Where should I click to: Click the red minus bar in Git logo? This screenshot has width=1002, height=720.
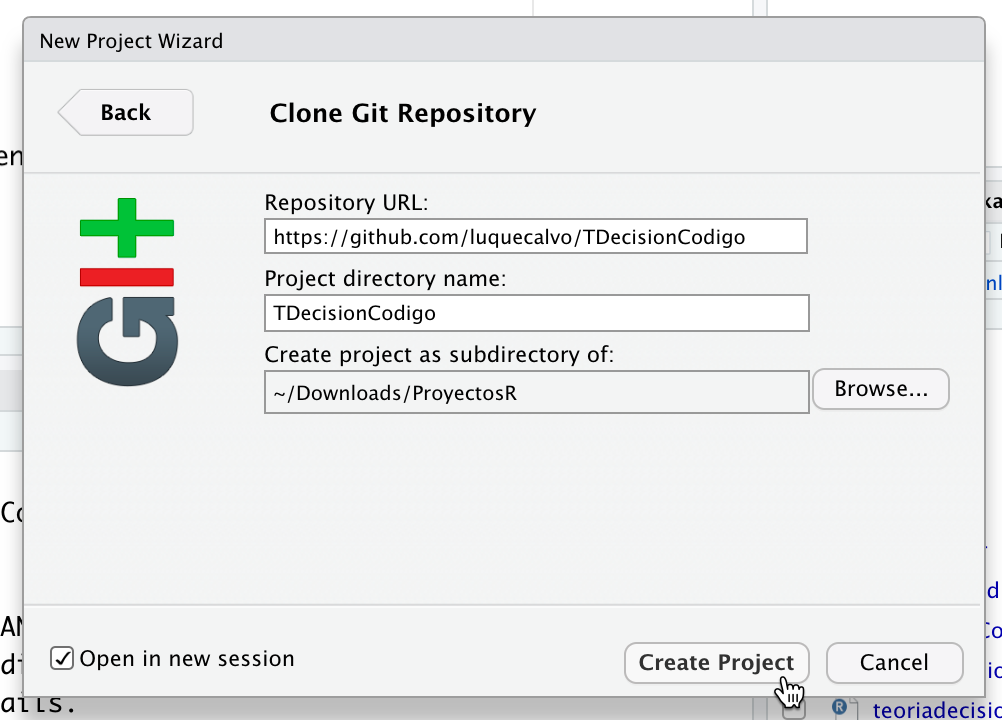point(127,277)
